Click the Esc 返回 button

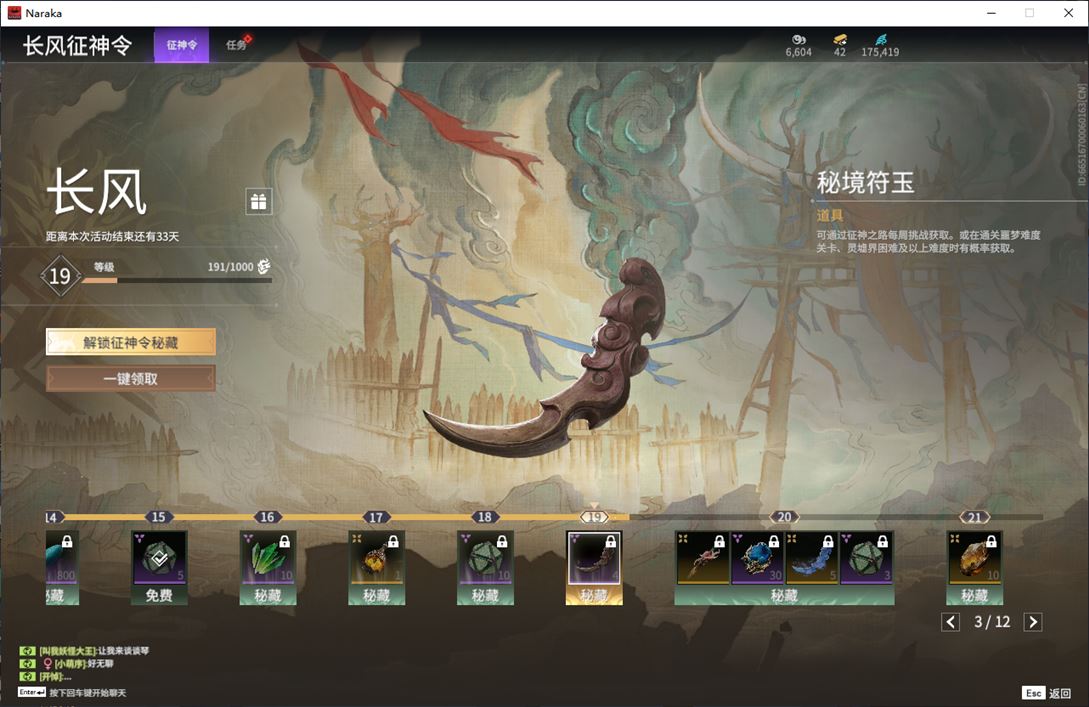click(x=1047, y=693)
